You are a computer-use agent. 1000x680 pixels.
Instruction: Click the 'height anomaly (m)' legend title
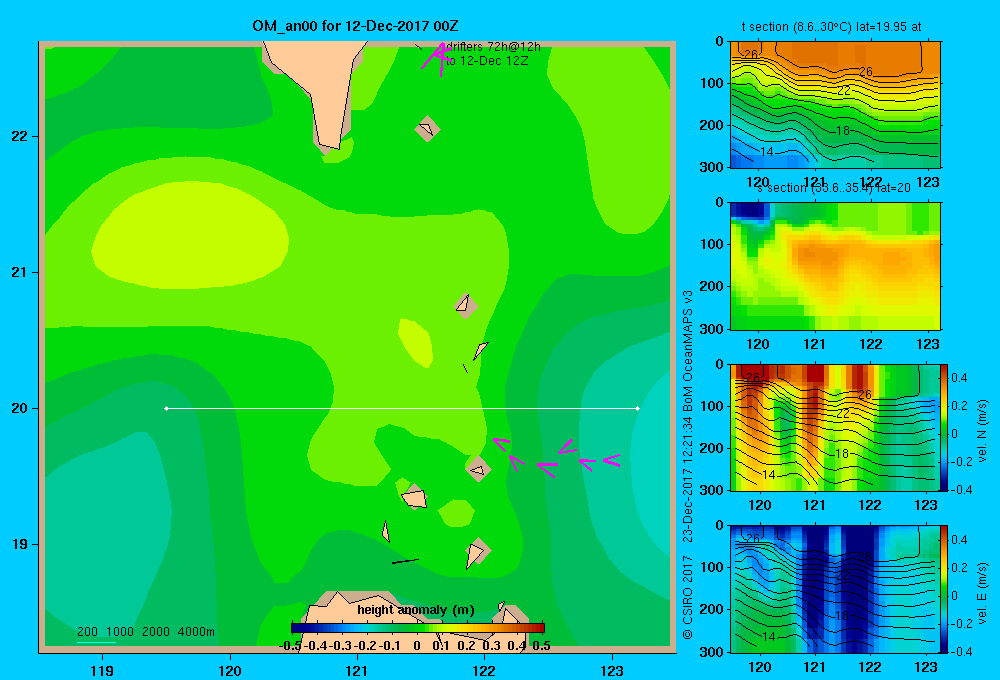(416, 610)
